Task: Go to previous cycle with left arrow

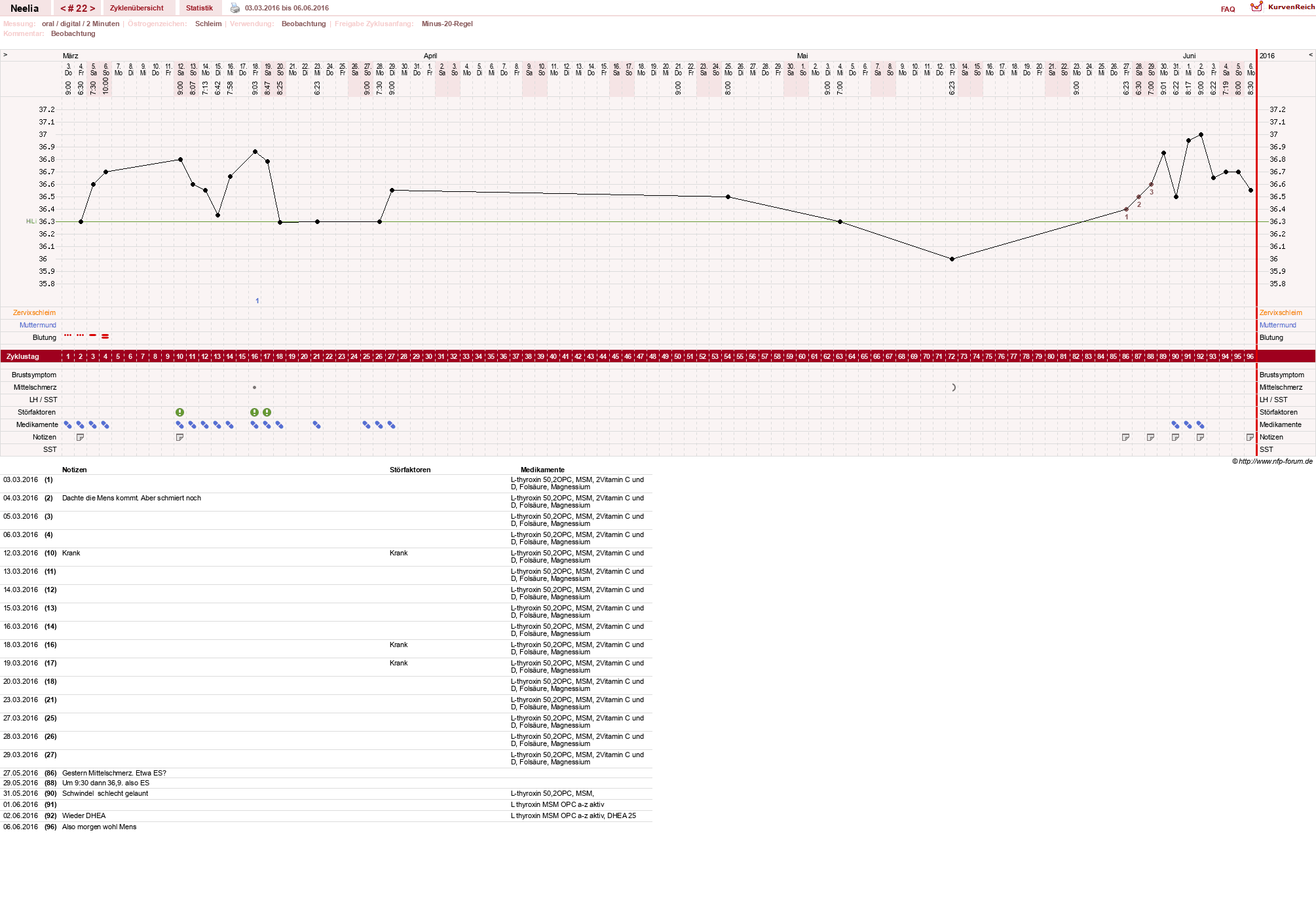Action: pos(63,9)
